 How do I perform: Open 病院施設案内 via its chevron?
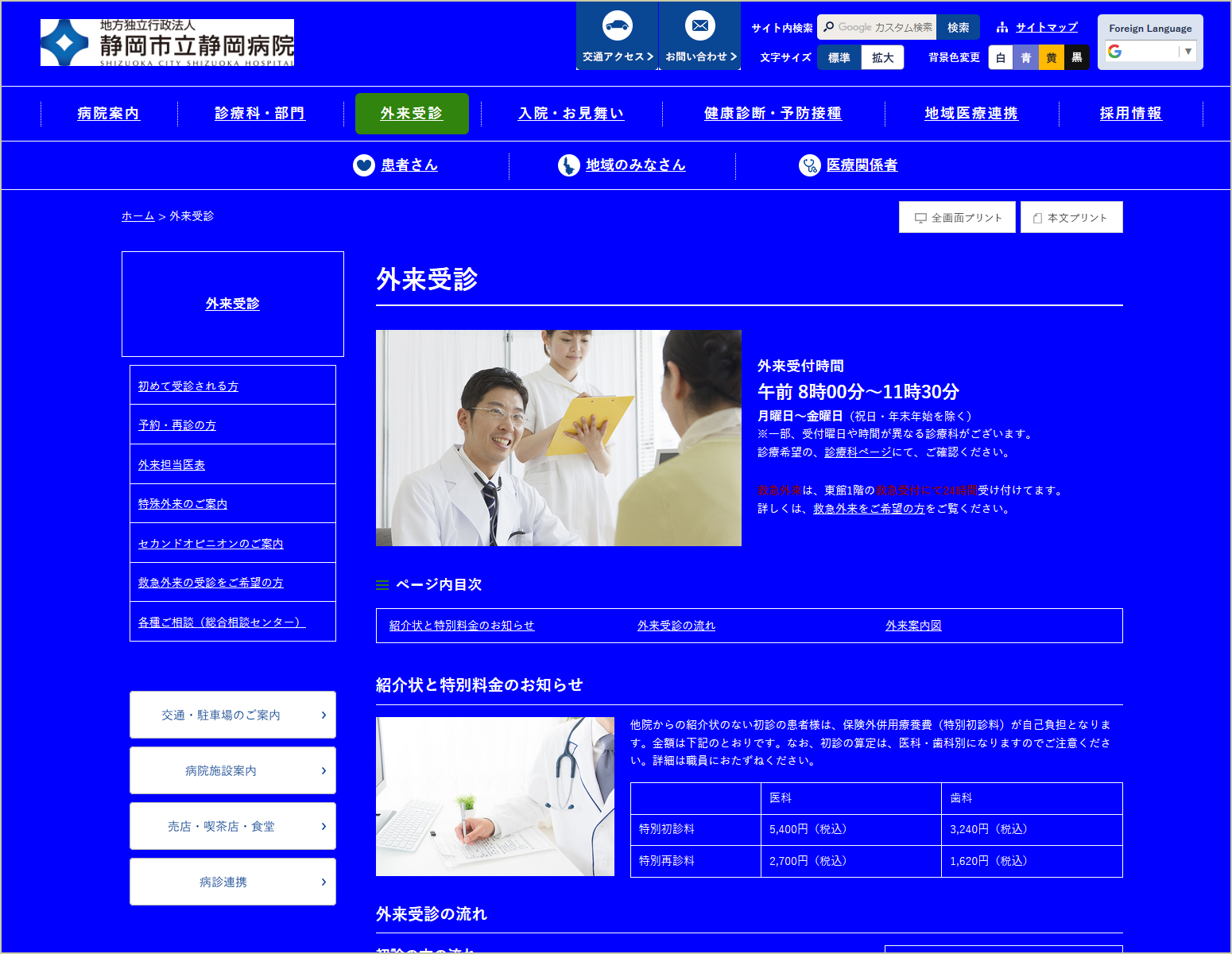pos(323,770)
